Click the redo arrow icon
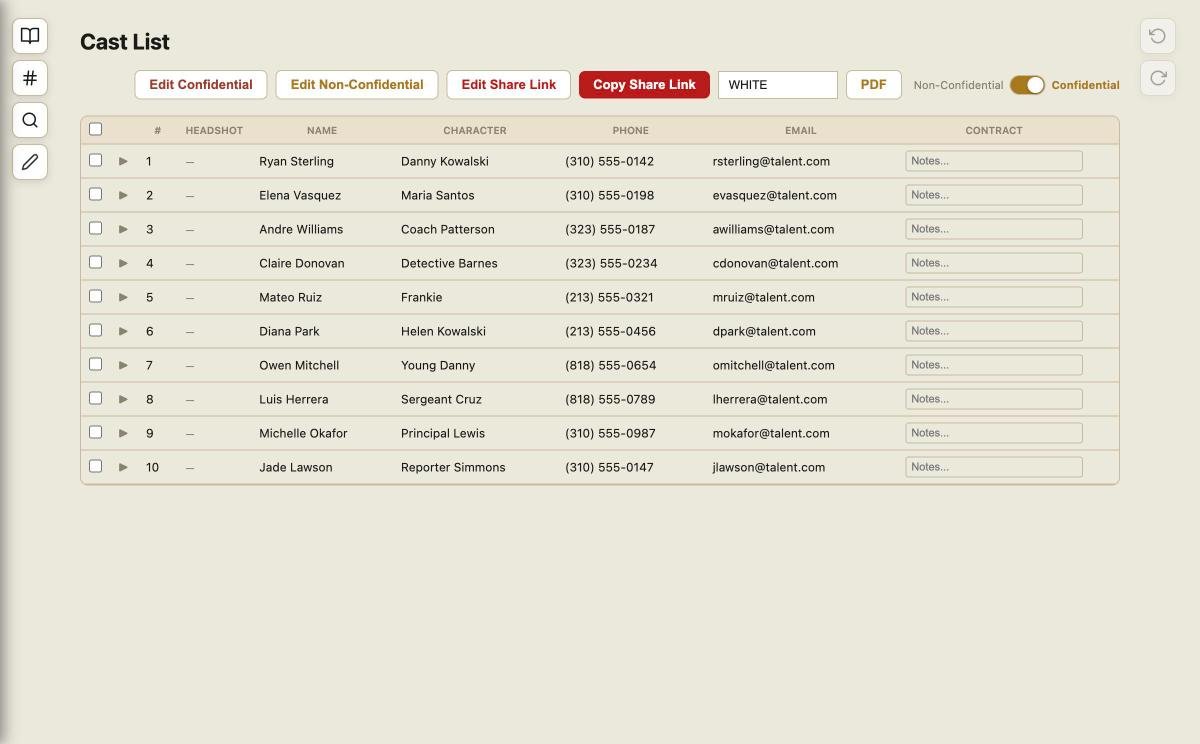The height and width of the screenshot is (744, 1200). click(1158, 78)
